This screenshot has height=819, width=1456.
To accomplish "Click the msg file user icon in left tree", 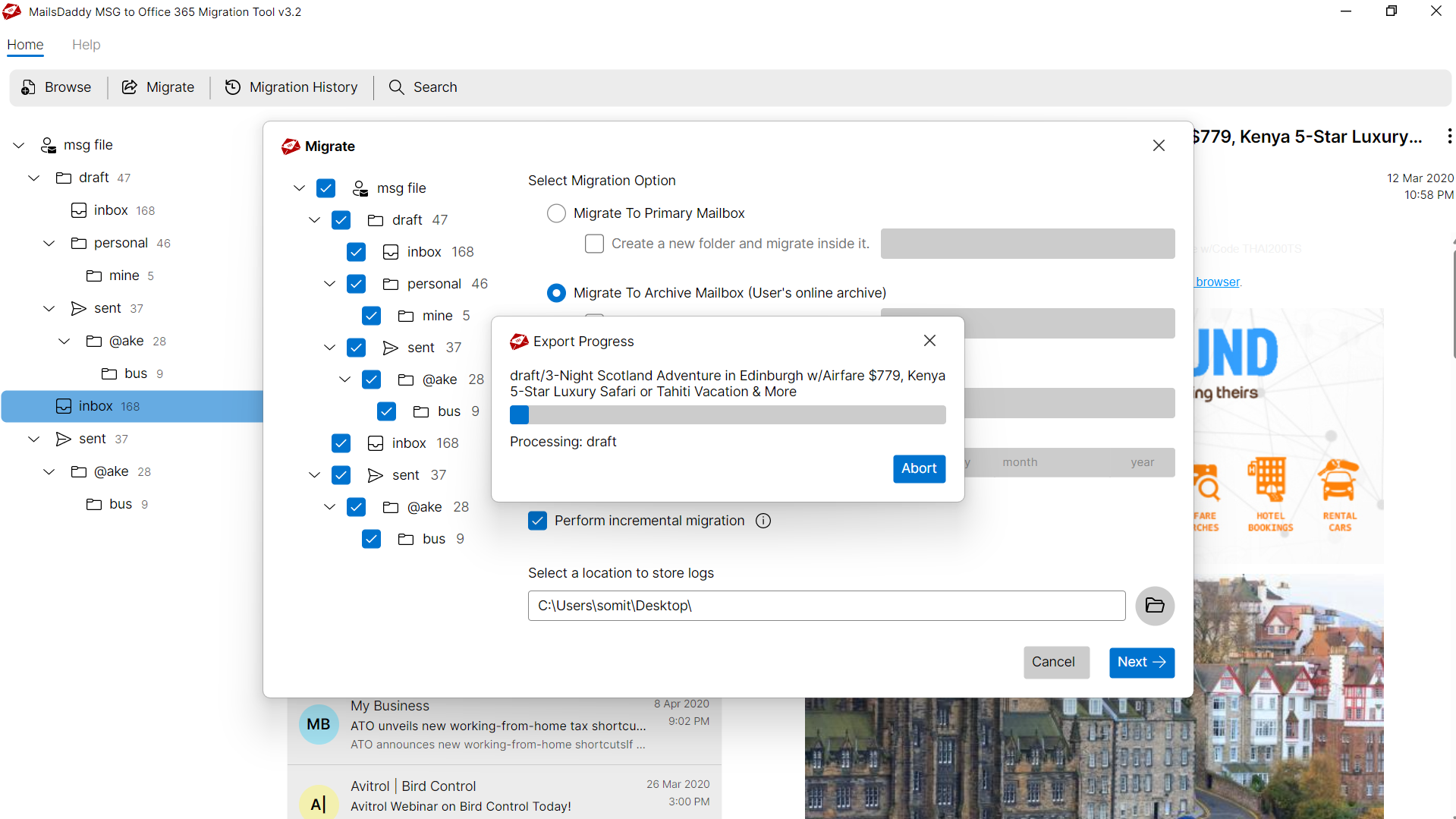I will pyautogui.click(x=49, y=145).
